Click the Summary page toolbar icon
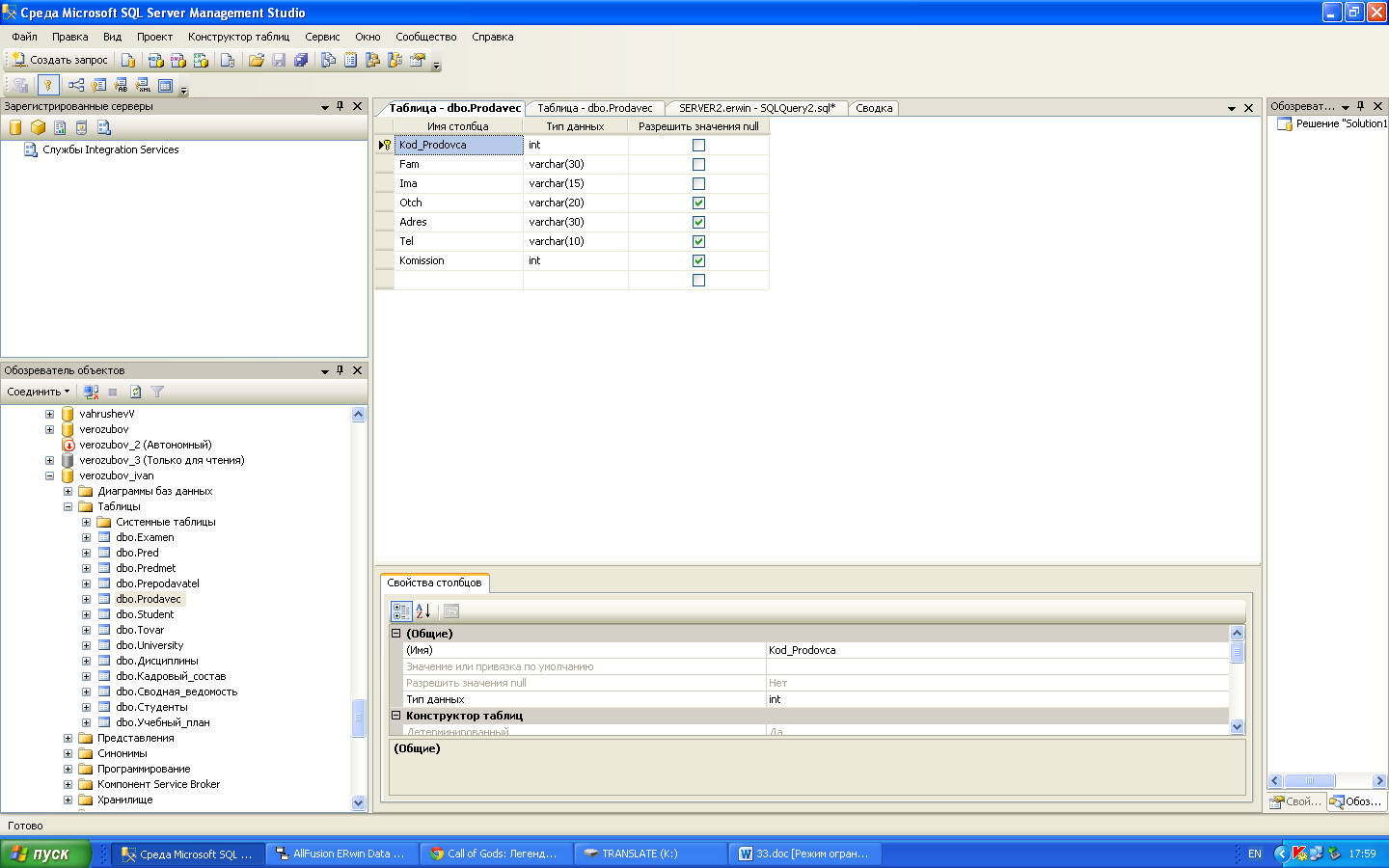 click(x=351, y=60)
